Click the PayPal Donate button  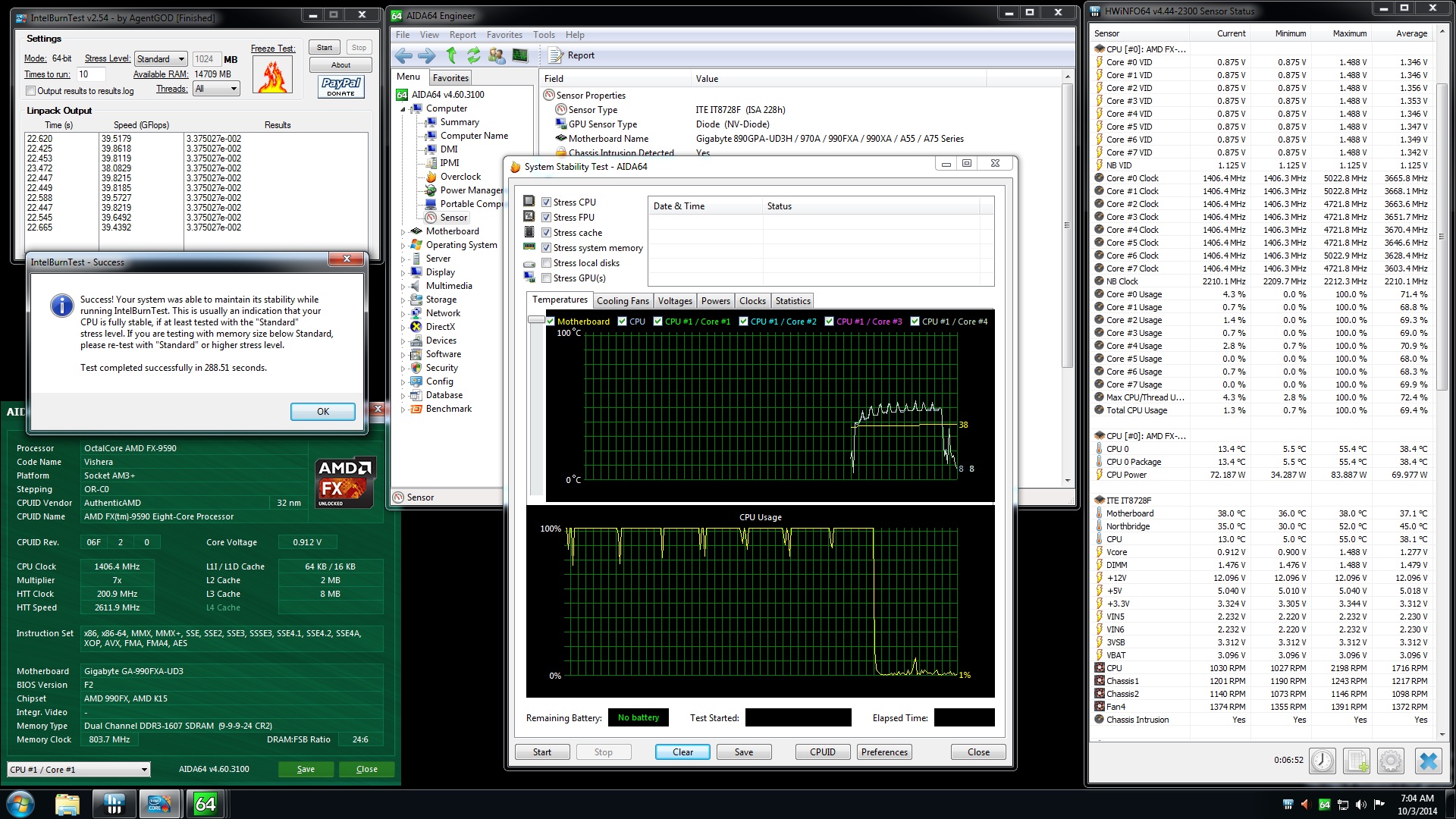pyautogui.click(x=340, y=86)
